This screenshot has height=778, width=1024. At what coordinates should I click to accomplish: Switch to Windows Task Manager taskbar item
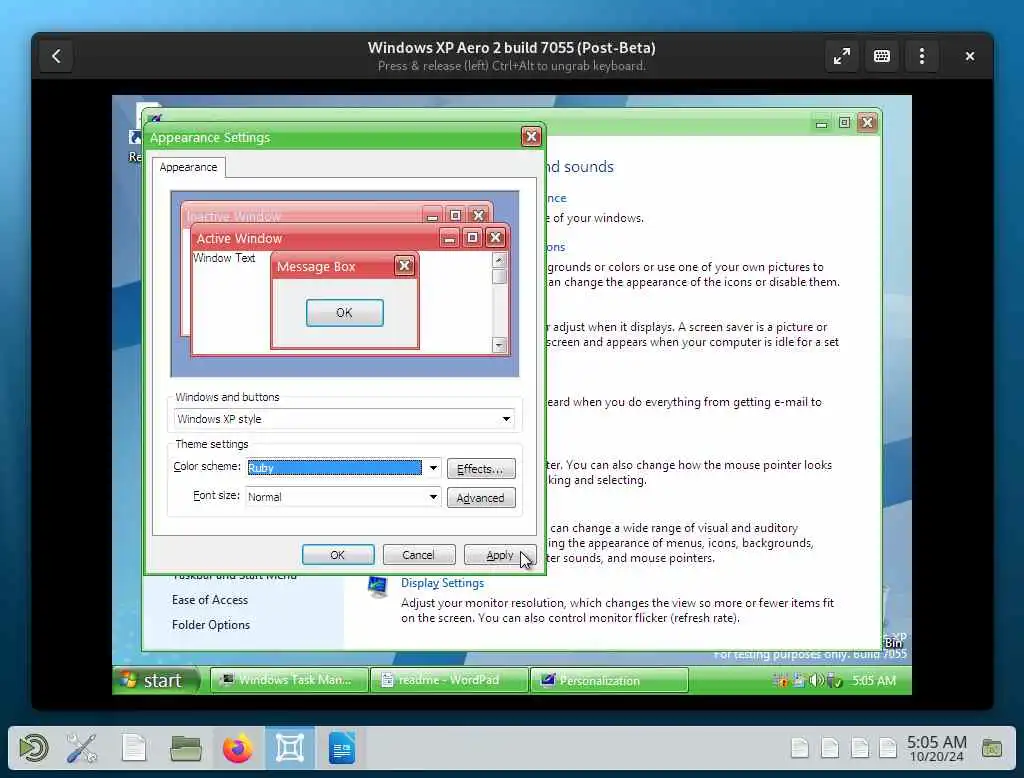point(289,680)
